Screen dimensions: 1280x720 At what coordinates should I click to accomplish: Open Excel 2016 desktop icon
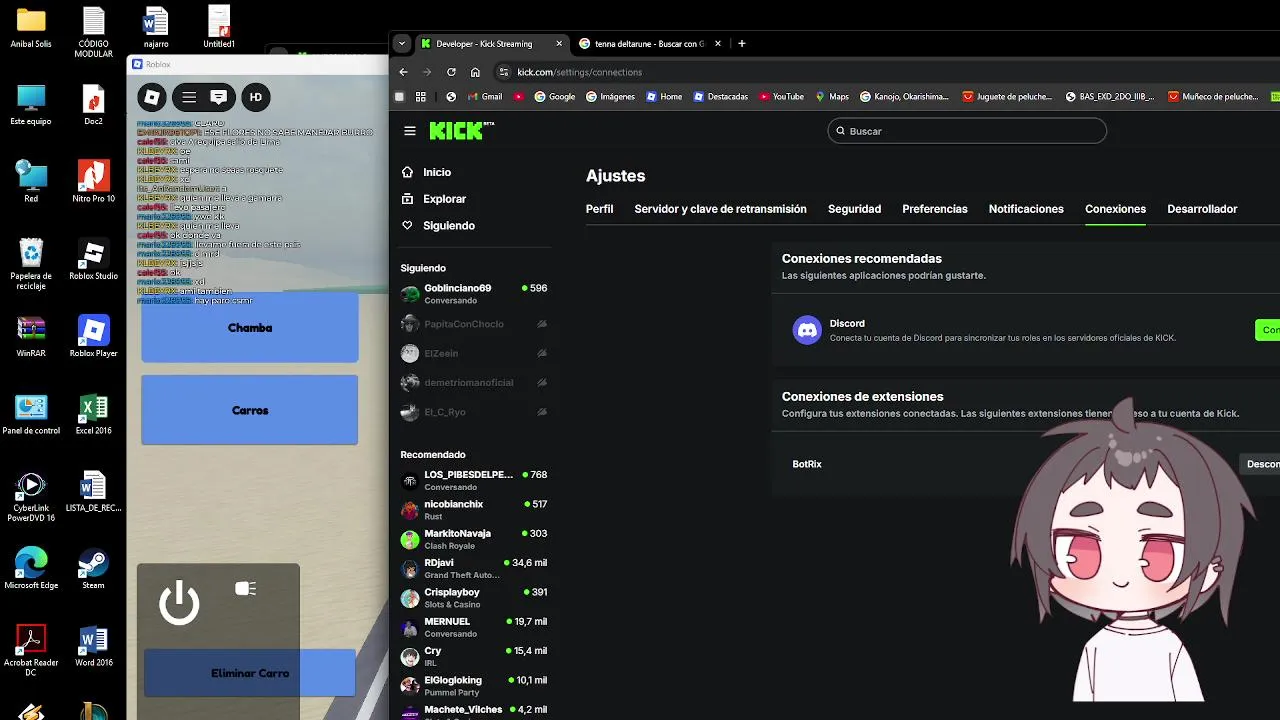tap(93, 415)
